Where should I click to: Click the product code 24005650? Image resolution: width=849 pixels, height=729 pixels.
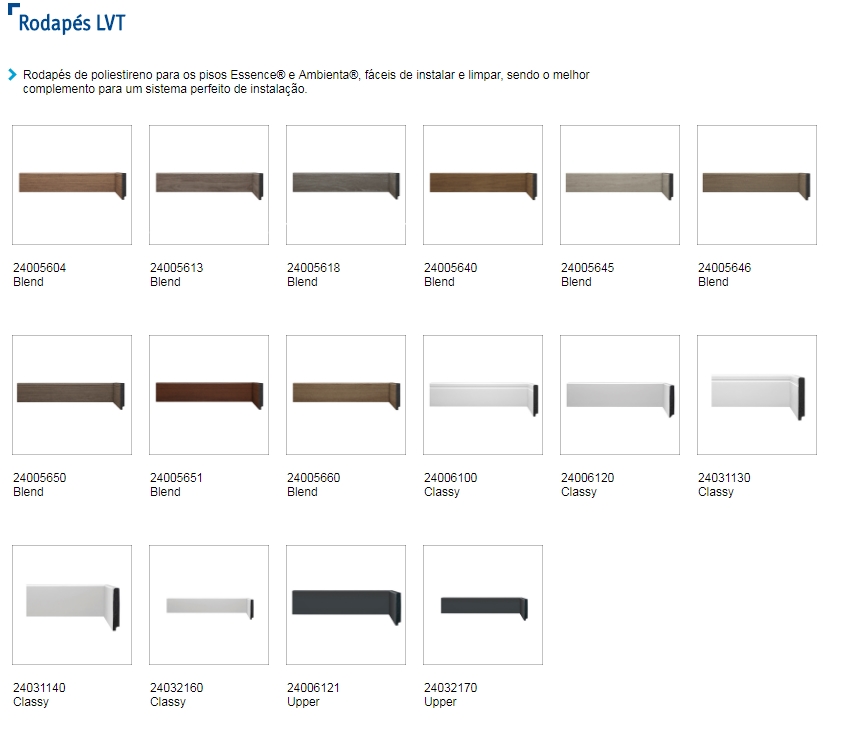[40, 478]
